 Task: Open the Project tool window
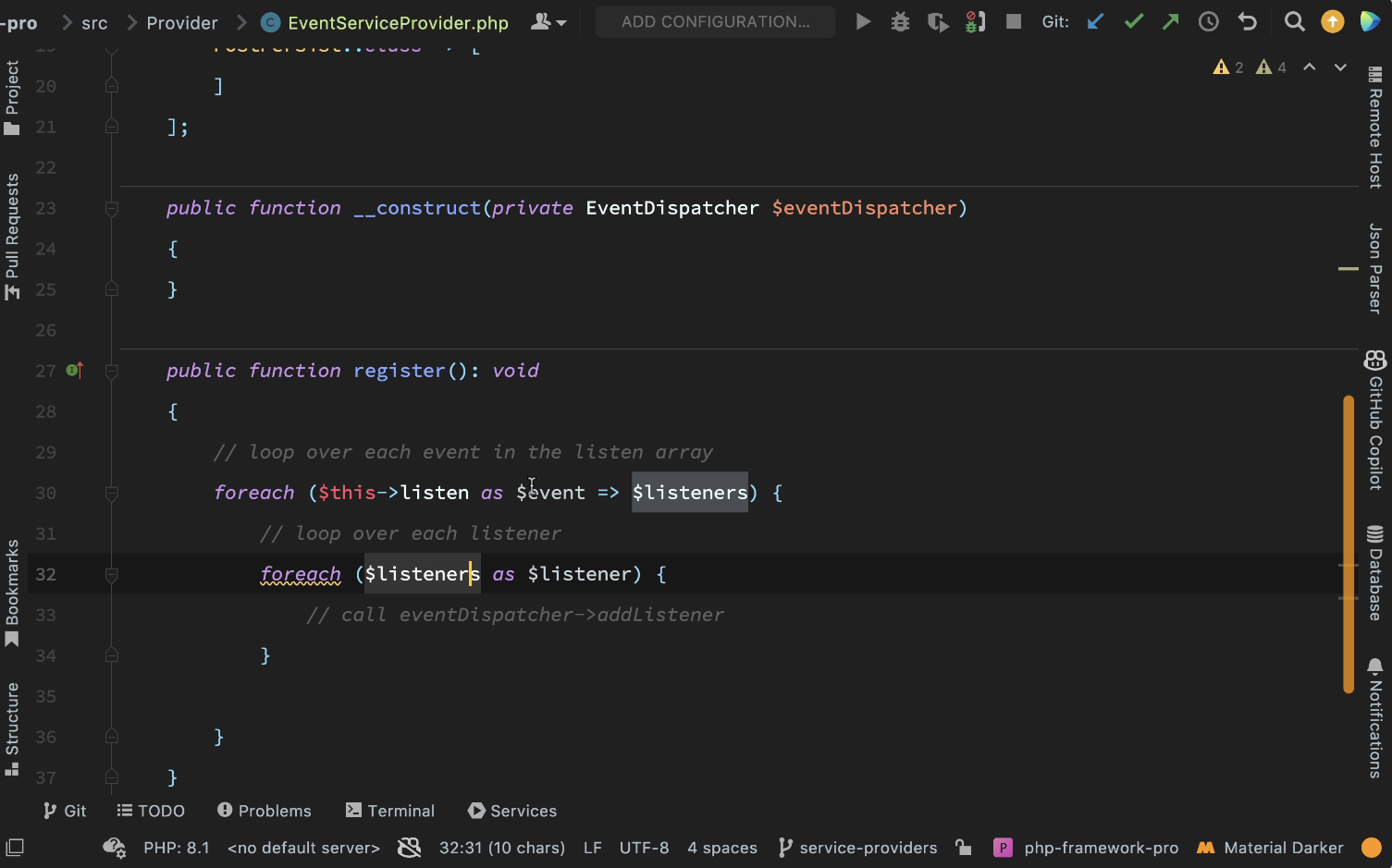[12, 97]
